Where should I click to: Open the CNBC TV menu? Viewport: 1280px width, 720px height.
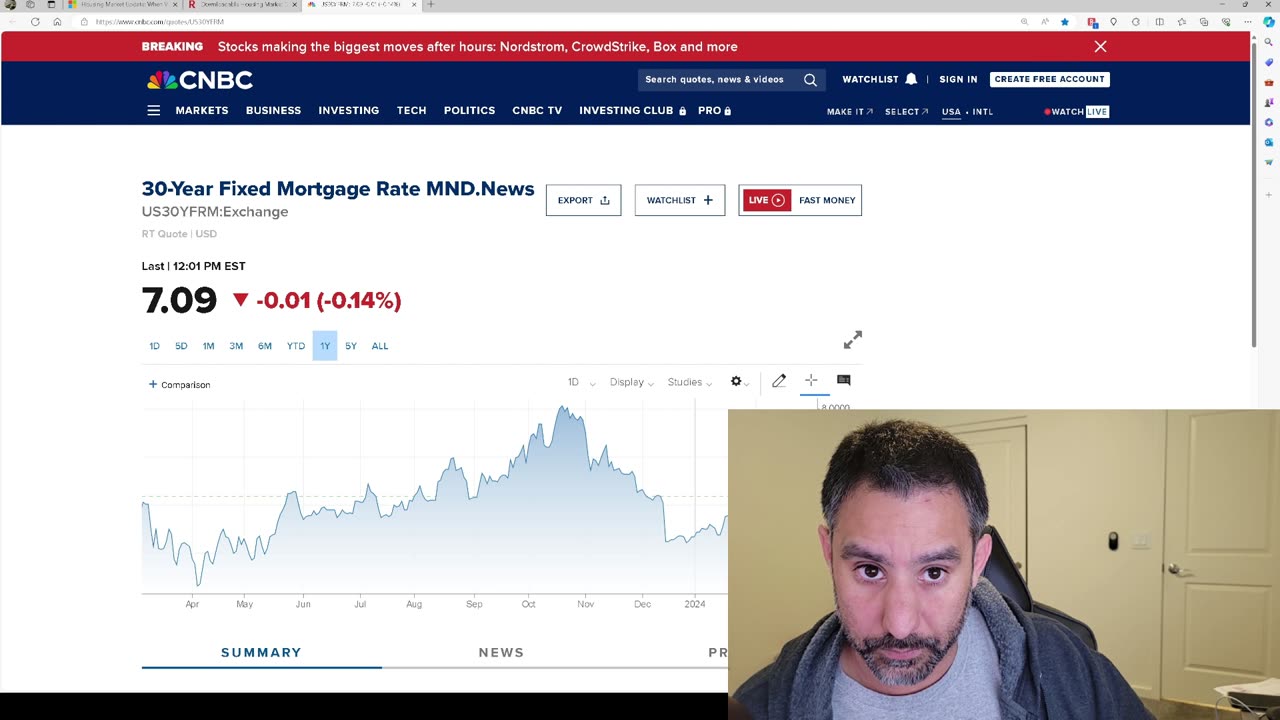[x=537, y=111]
